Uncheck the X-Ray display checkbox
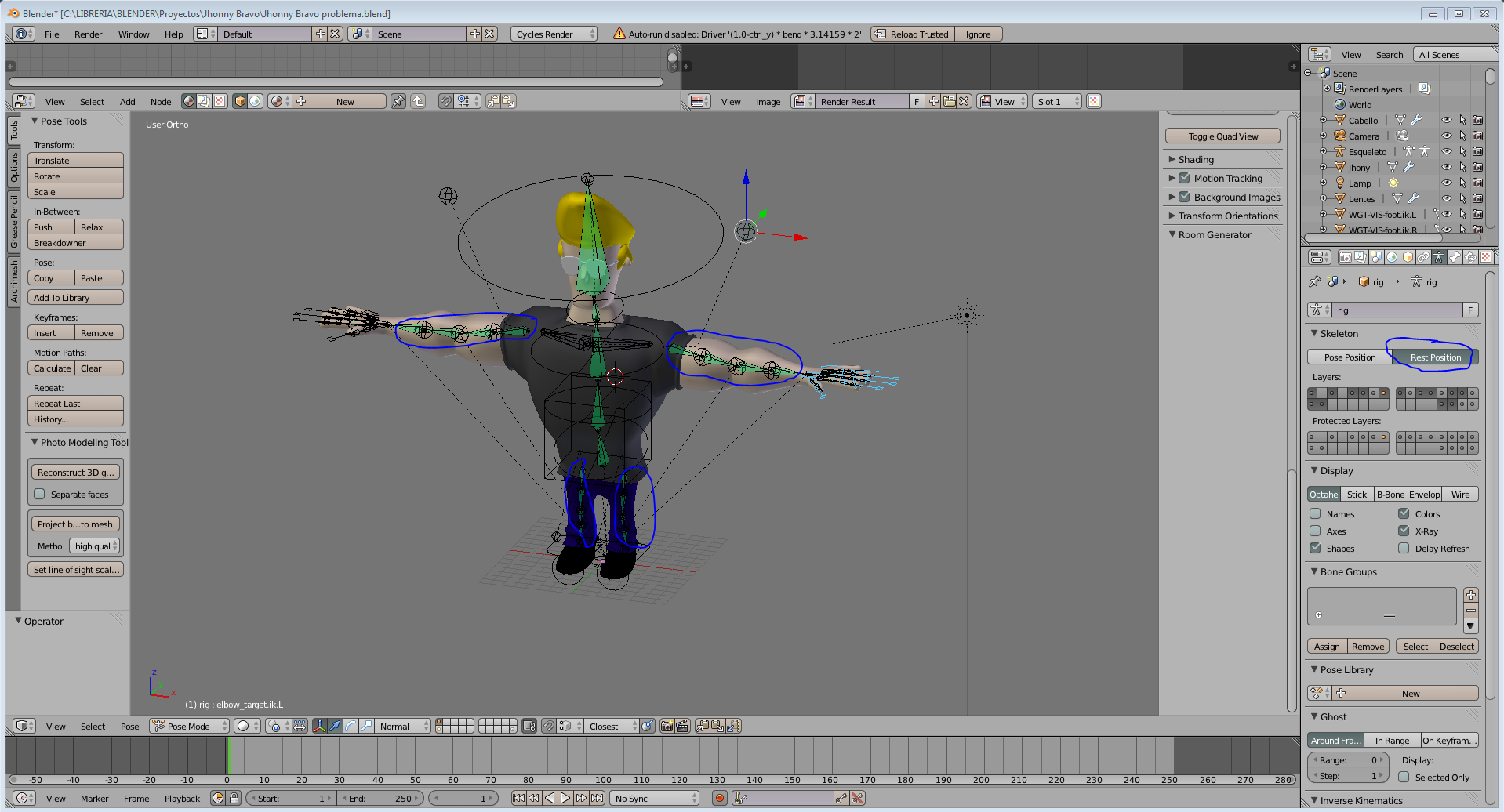 click(1404, 531)
